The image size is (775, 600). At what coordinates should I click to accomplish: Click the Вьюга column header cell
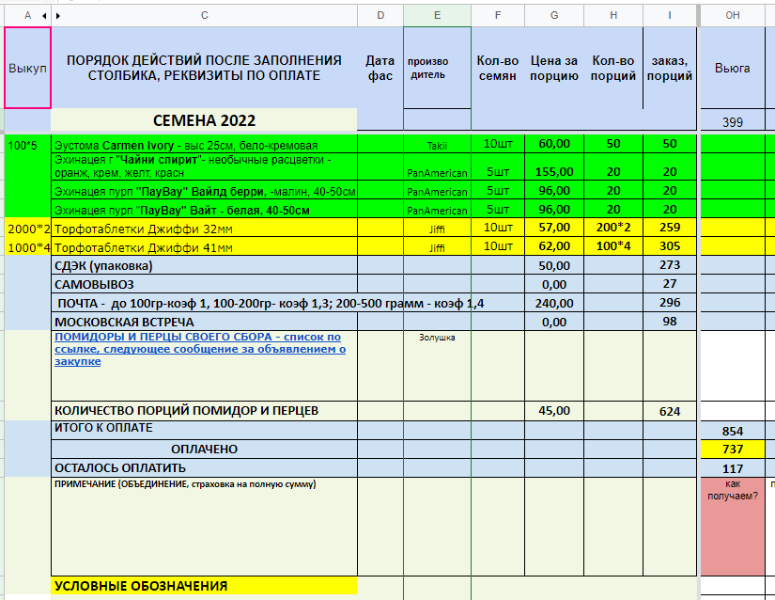(732, 68)
